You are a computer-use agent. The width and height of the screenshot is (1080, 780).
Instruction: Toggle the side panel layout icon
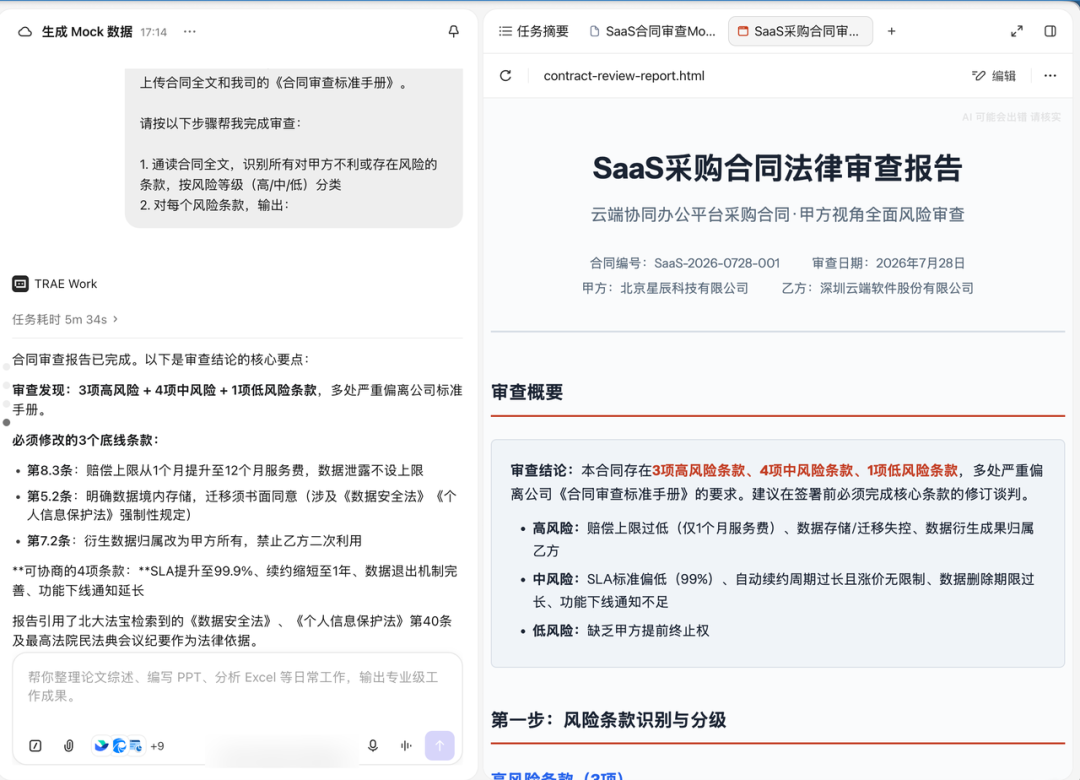point(1050,32)
